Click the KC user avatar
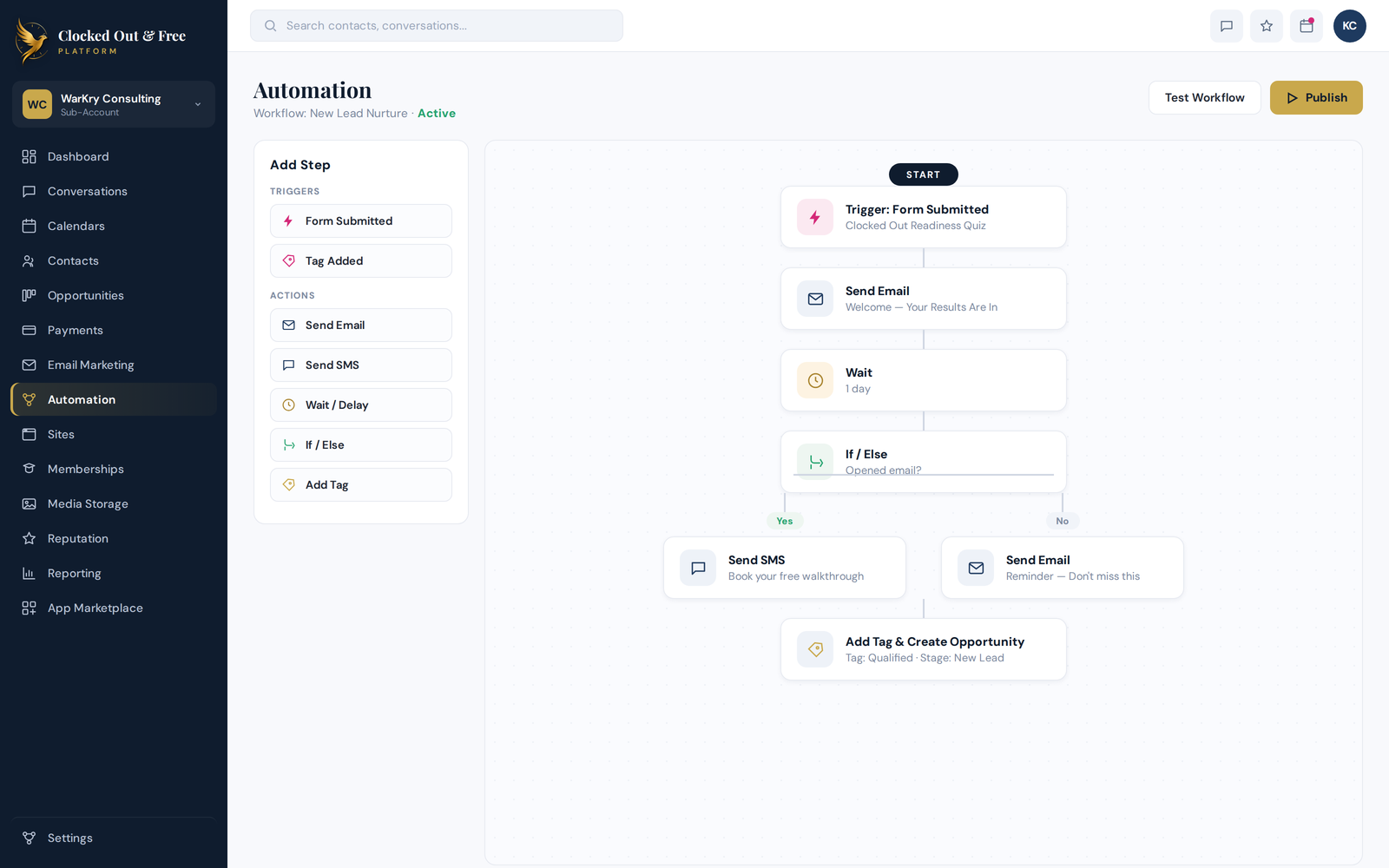The width and height of the screenshot is (1389, 868). [1349, 26]
